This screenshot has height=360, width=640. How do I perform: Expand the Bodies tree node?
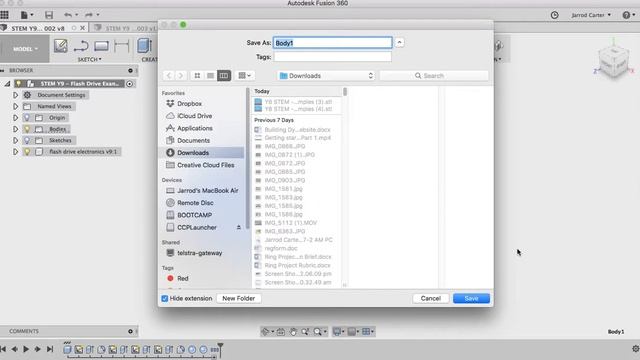16,129
